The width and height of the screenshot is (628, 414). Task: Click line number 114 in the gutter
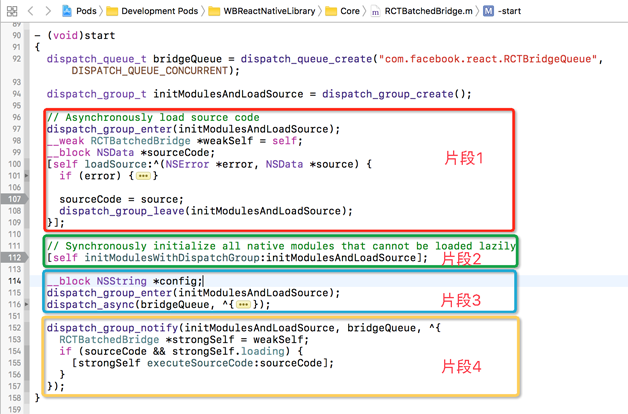pos(15,281)
